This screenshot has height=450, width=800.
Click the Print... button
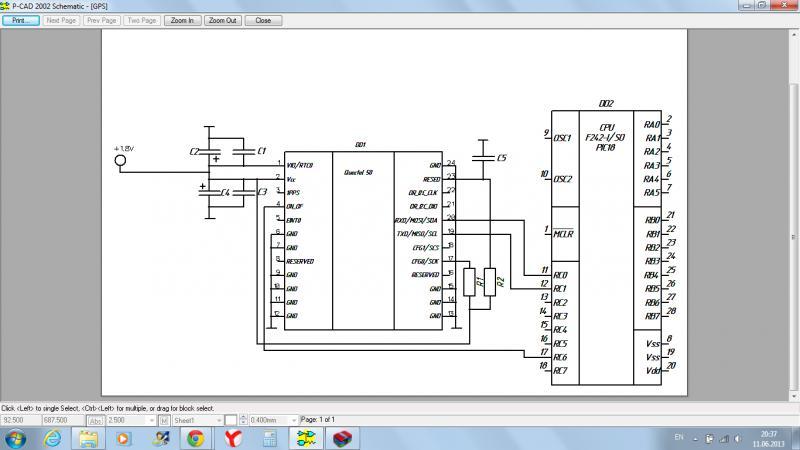20,20
